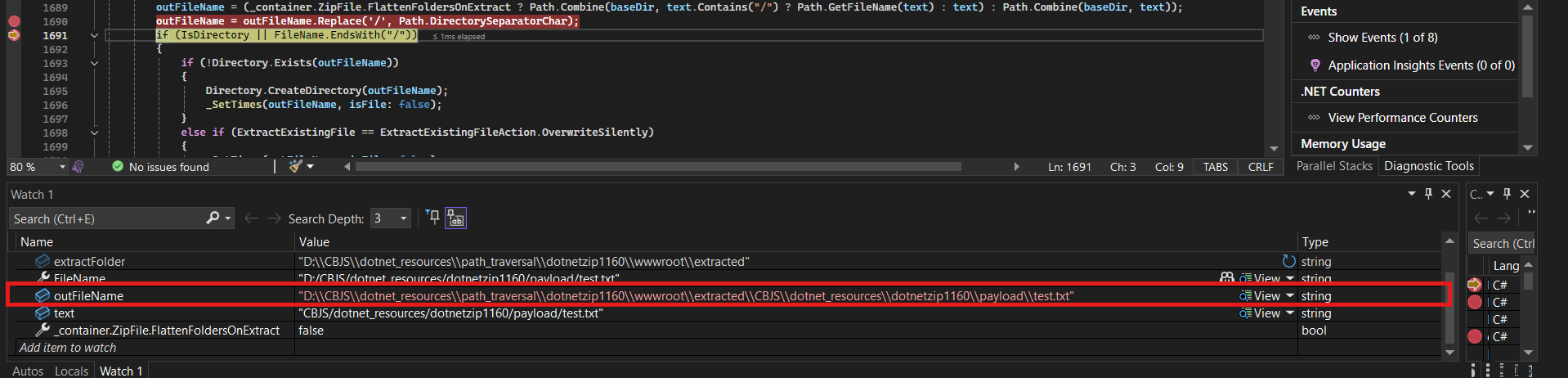Viewport: 1568px width, 378px height.
Task: Switch to the Locals tab
Action: tap(71, 371)
